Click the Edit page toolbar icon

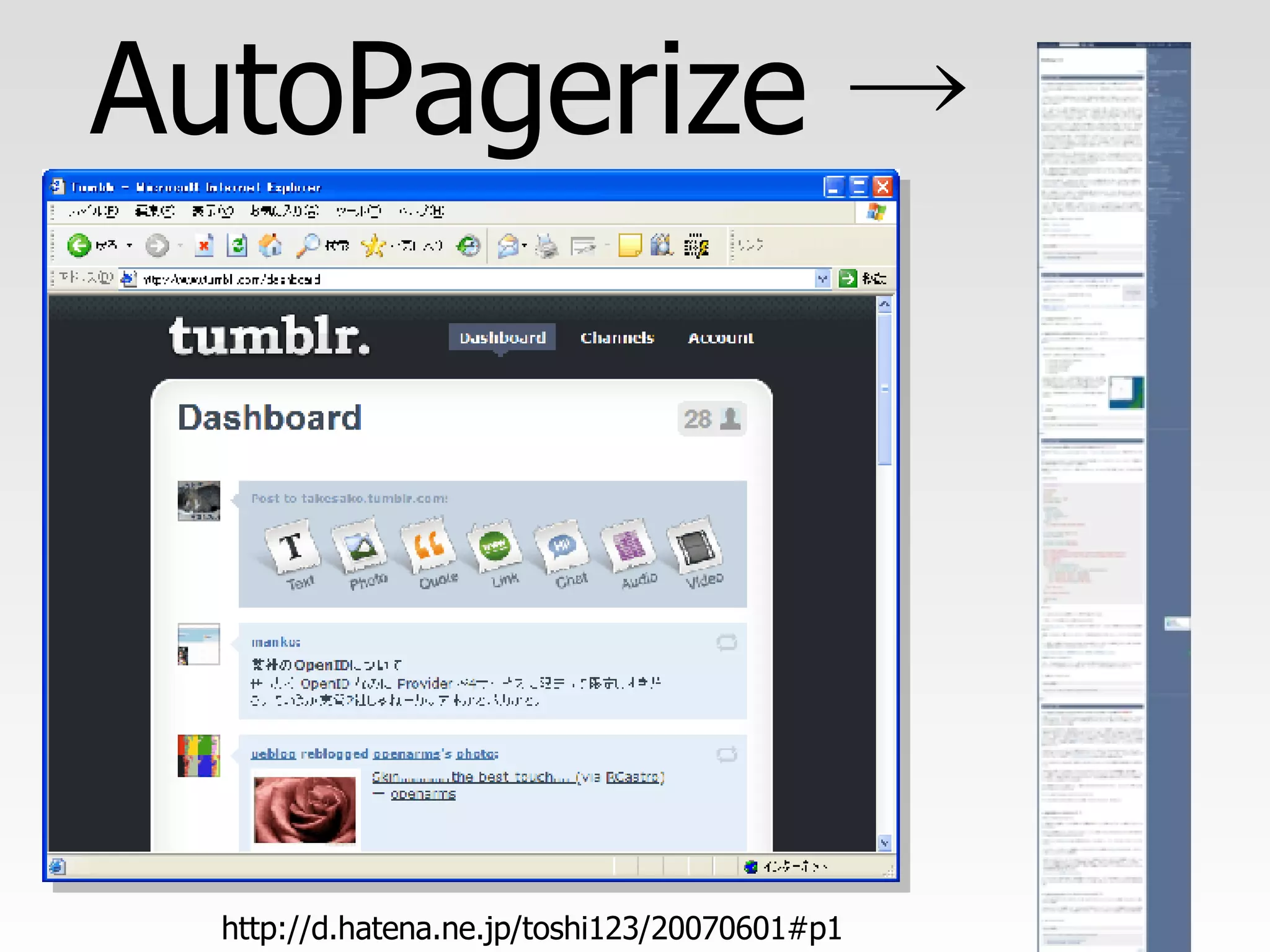583,247
